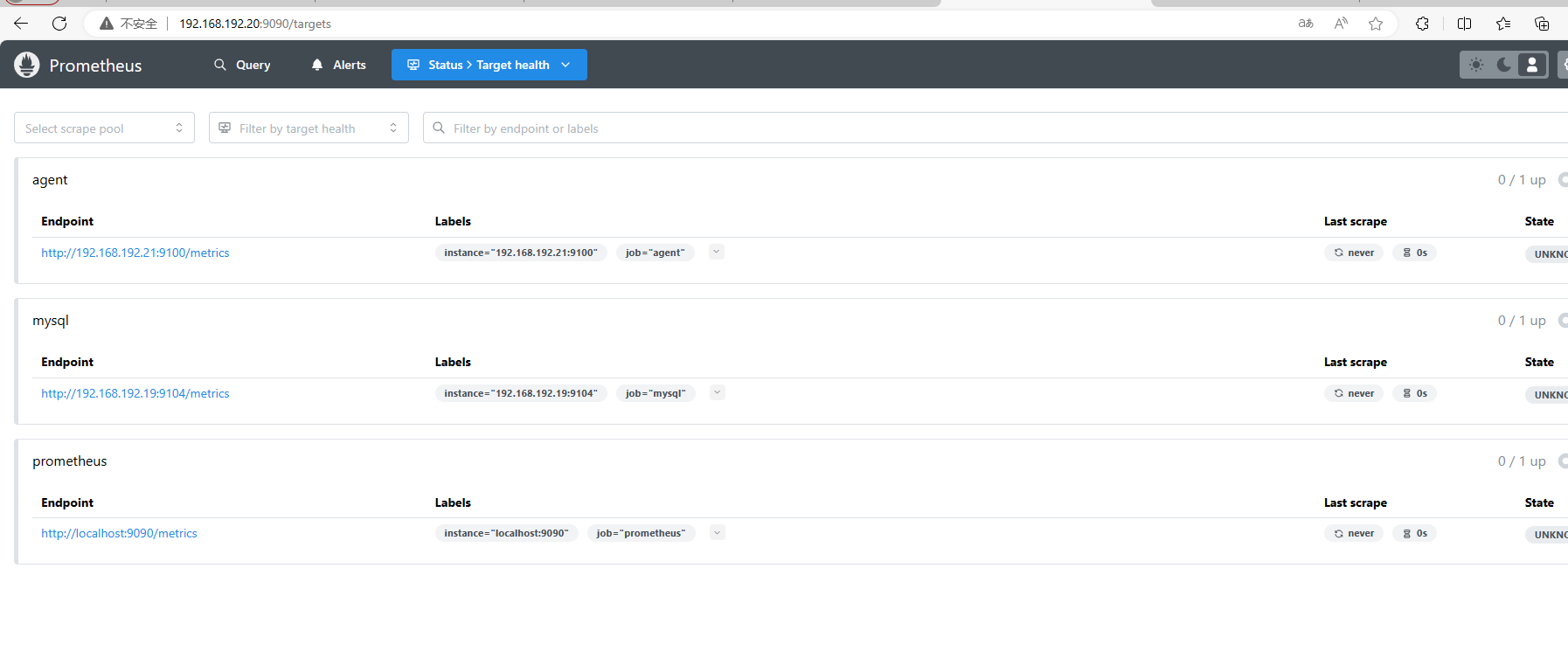
Task: Open Status Target health dropdown menu
Action: [489, 65]
